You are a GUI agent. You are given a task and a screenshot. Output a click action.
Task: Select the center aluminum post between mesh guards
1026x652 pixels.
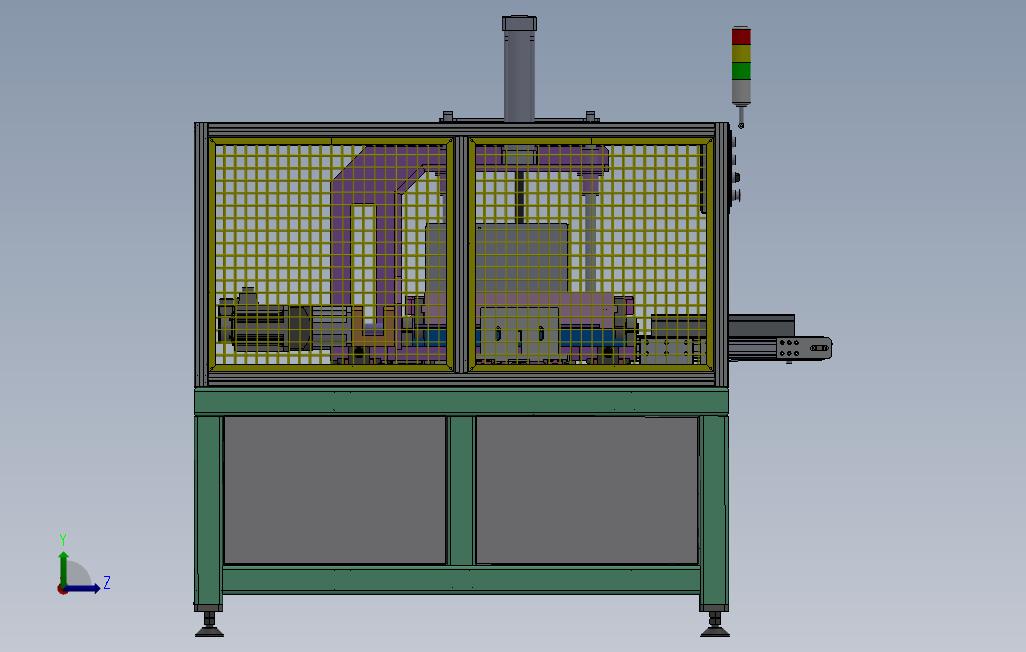click(x=461, y=255)
